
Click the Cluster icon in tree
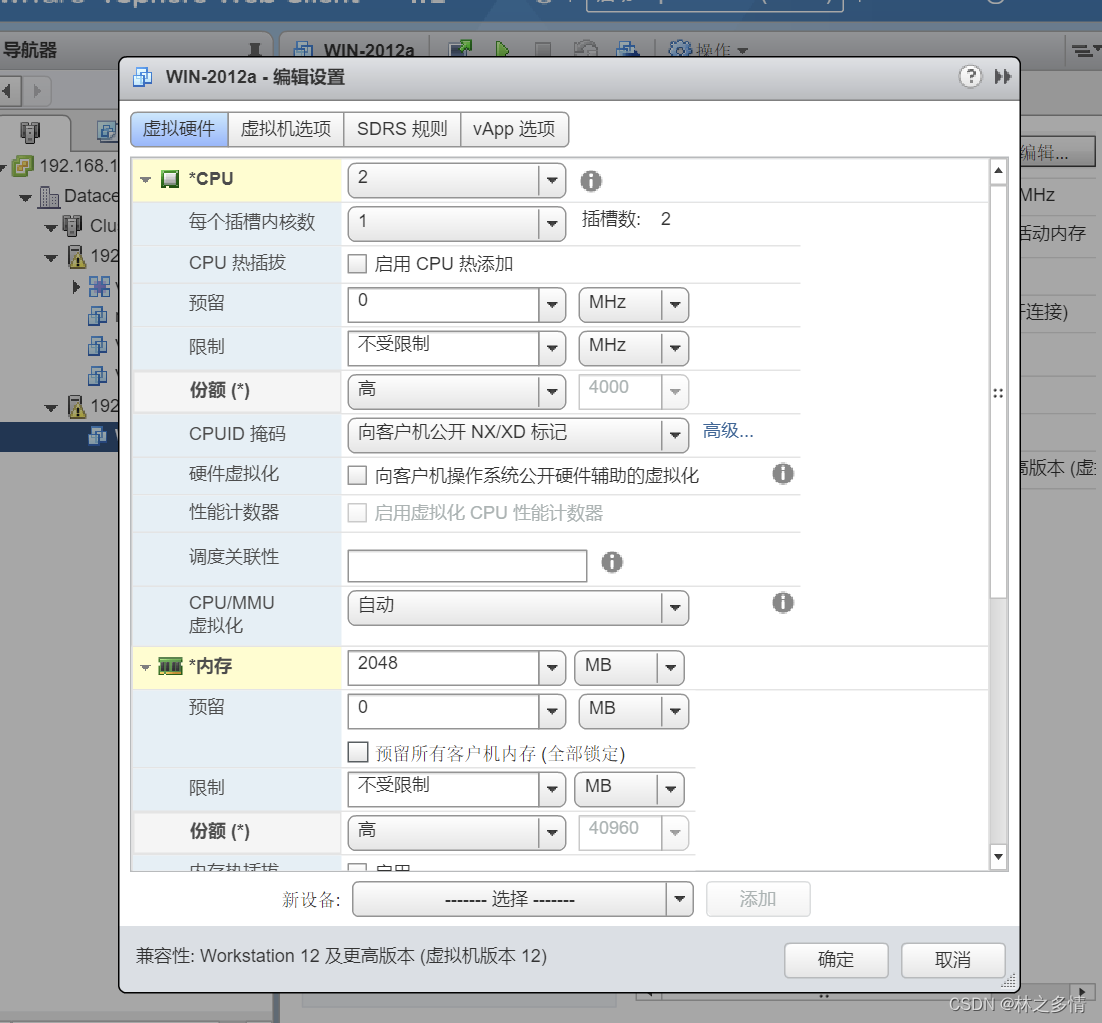click(72, 226)
